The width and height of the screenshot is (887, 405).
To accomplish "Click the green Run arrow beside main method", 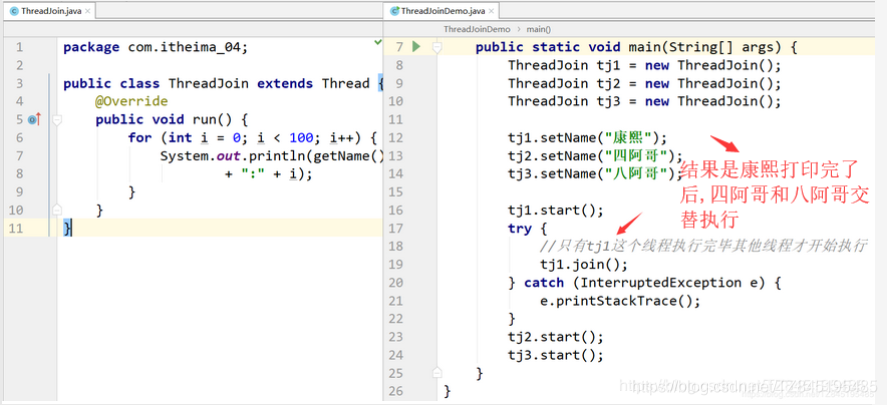I will [x=416, y=47].
